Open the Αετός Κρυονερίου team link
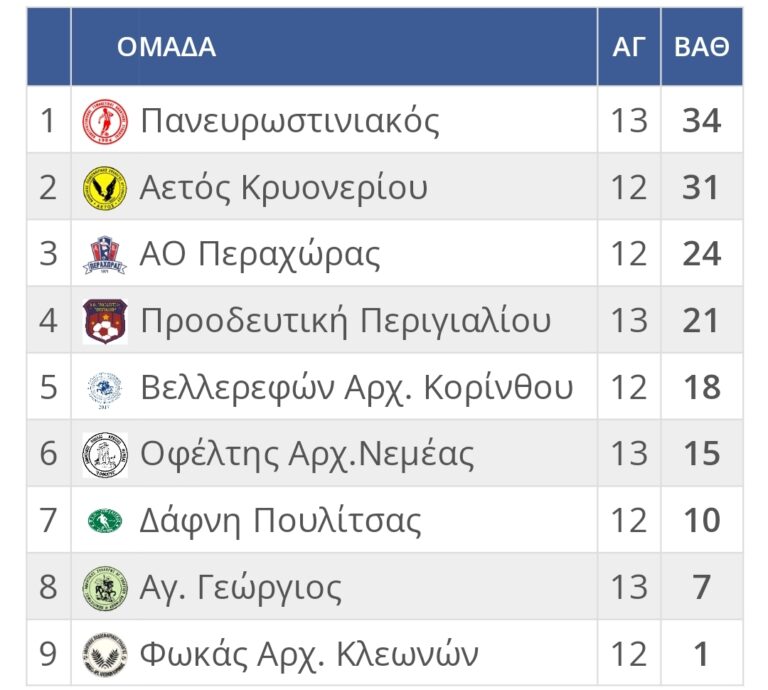Viewport: 768px width, 690px height. (284, 188)
